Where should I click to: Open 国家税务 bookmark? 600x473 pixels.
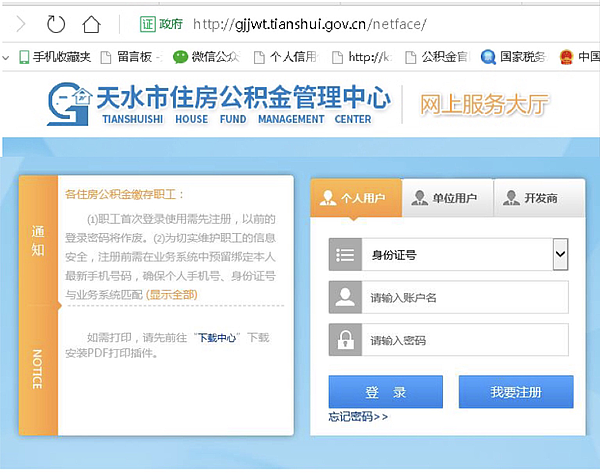point(514,57)
